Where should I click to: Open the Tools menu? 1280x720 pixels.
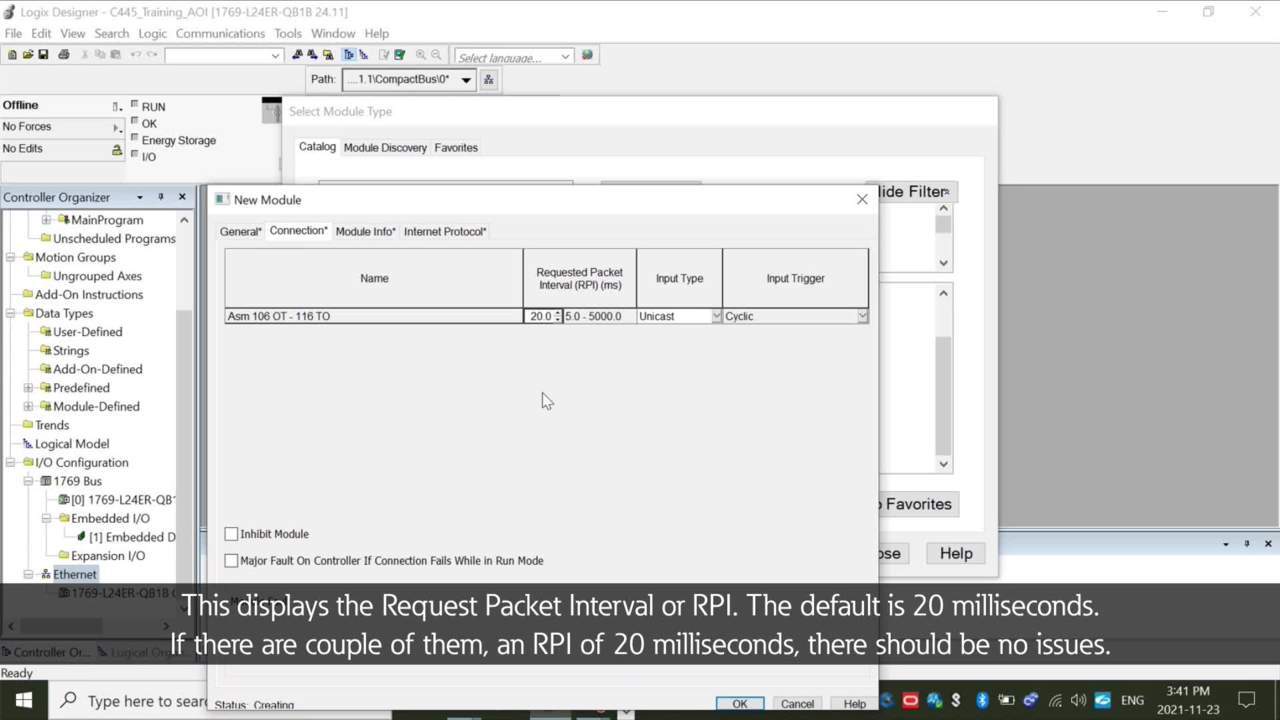(x=288, y=33)
